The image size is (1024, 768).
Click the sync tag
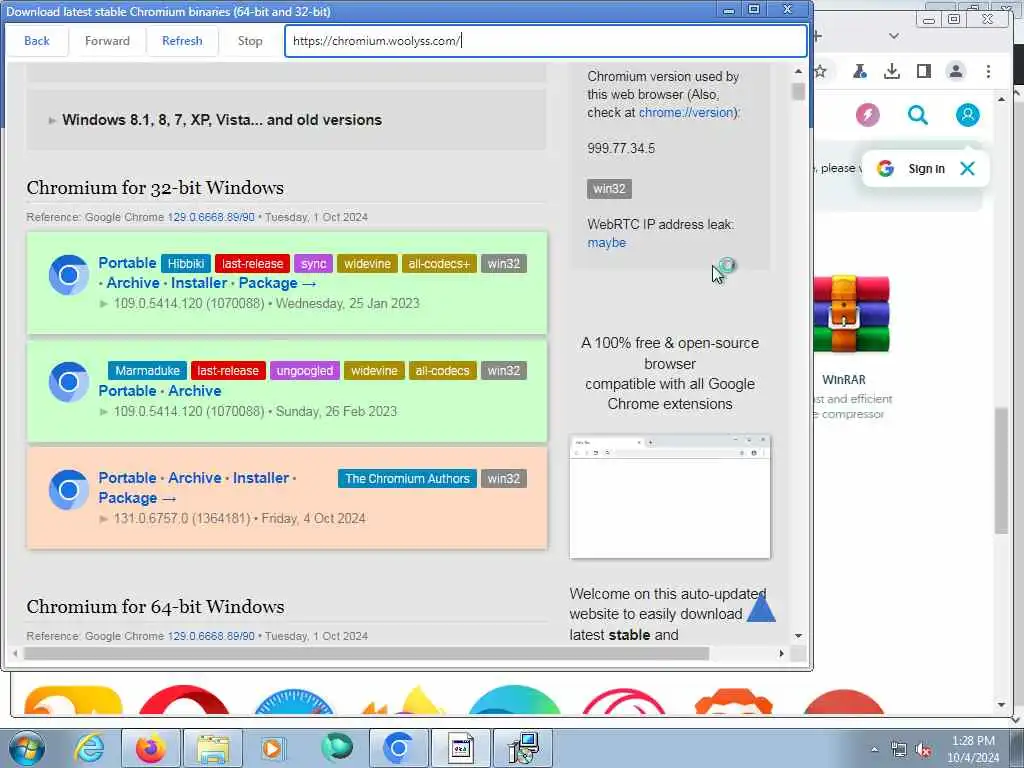[x=313, y=264]
